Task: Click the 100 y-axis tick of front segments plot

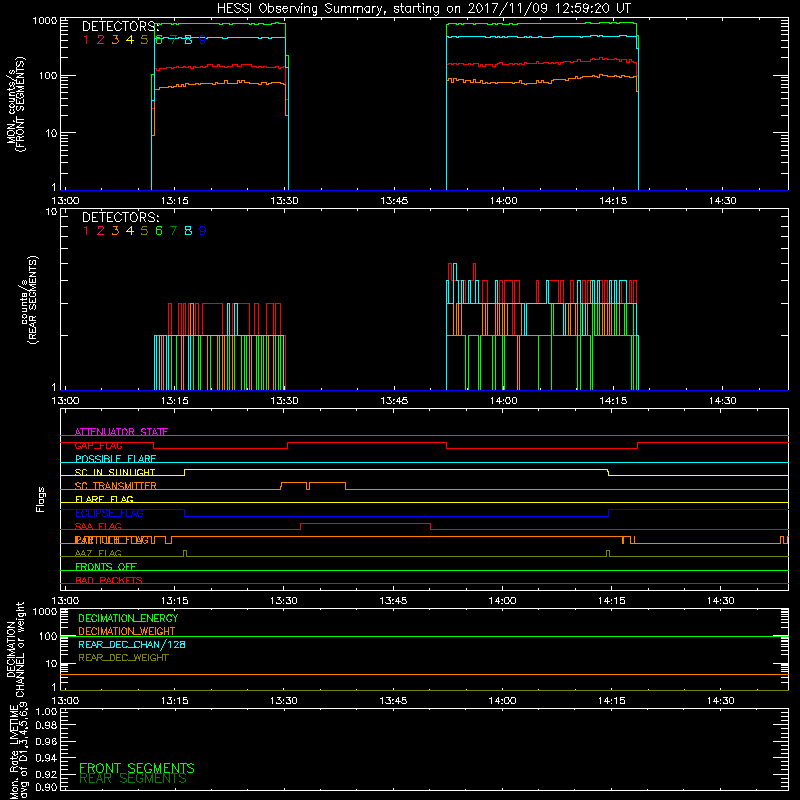Action: click(48, 76)
